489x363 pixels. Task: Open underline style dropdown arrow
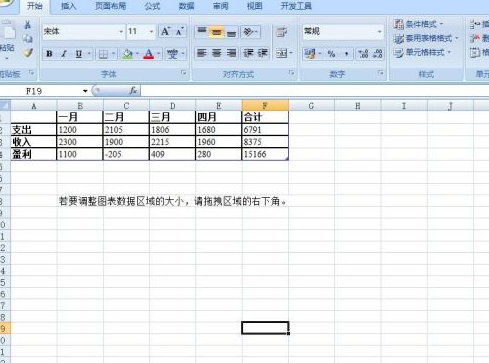click(x=89, y=54)
